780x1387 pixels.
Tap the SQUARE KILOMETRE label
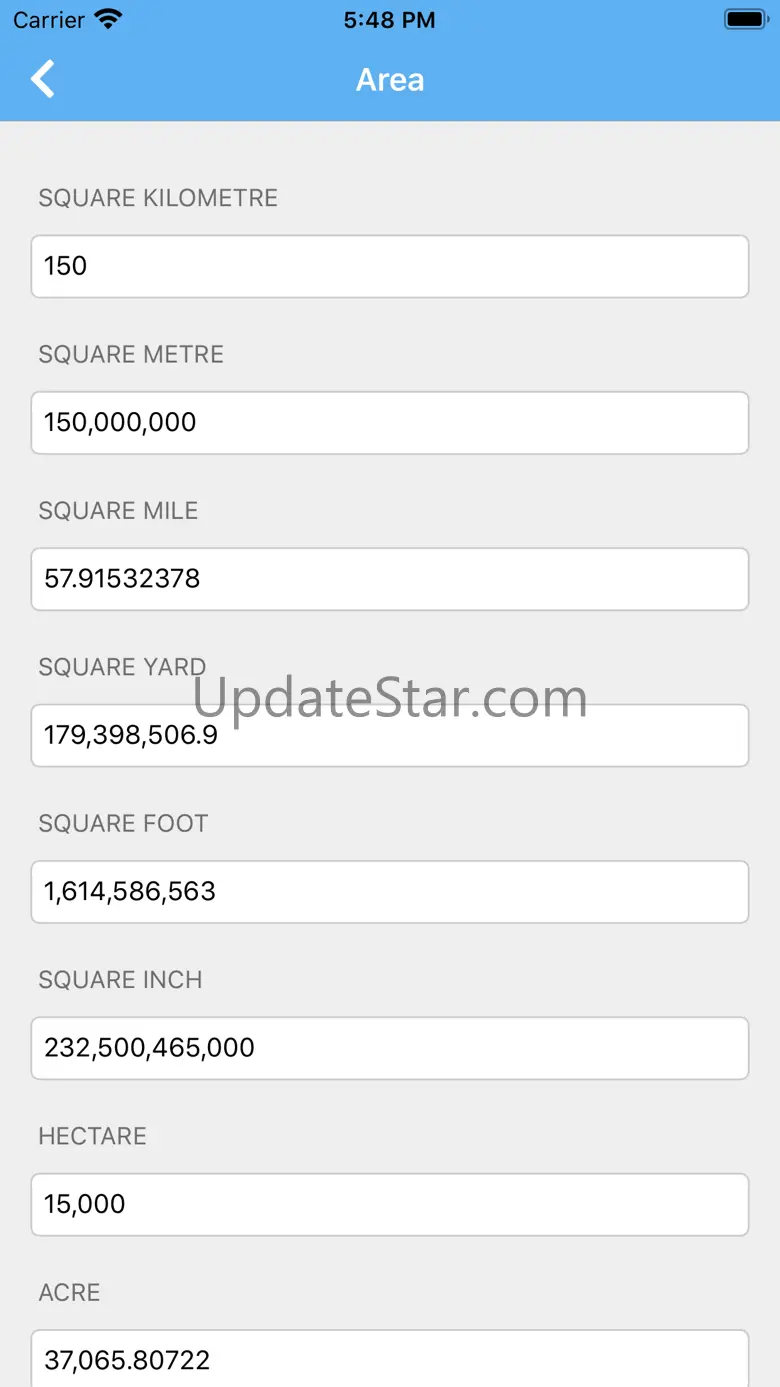(158, 198)
